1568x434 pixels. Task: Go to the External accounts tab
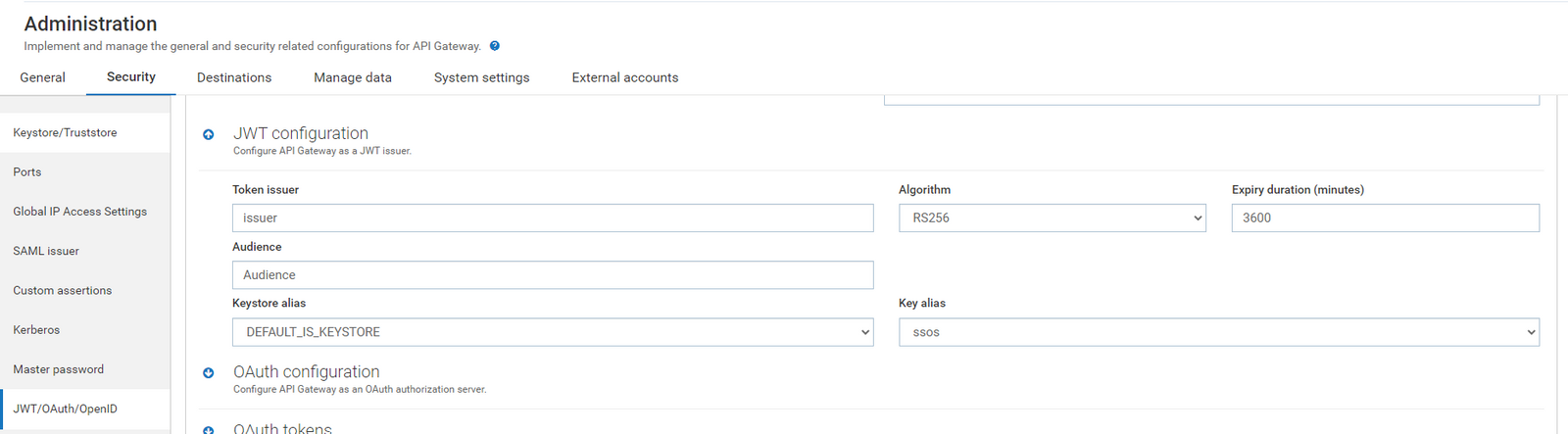(x=625, y=77)
